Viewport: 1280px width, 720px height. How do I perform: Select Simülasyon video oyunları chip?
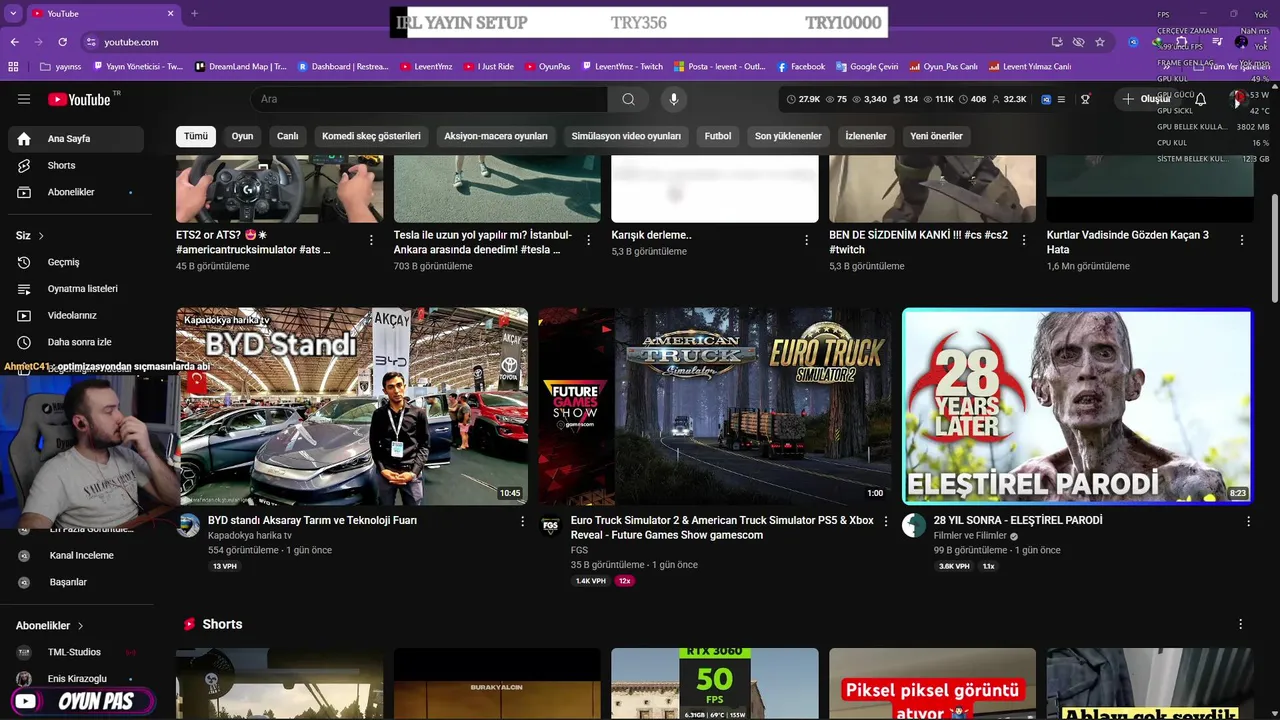[626, 136]
